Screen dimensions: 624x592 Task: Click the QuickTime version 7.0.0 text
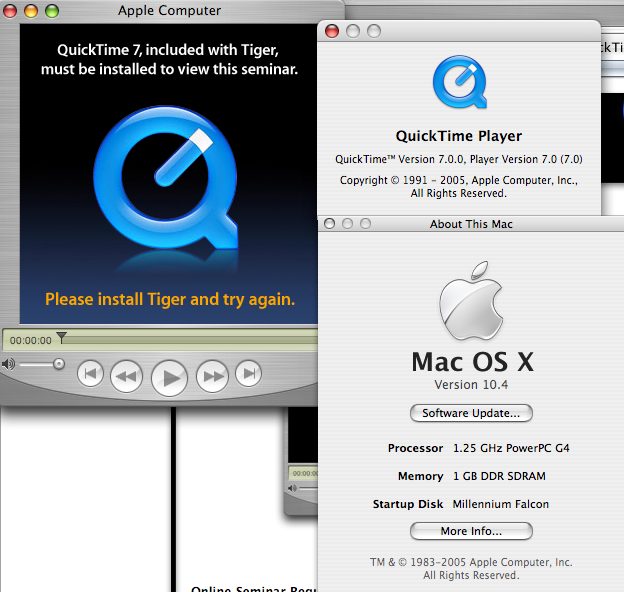[x=459, y=159]
